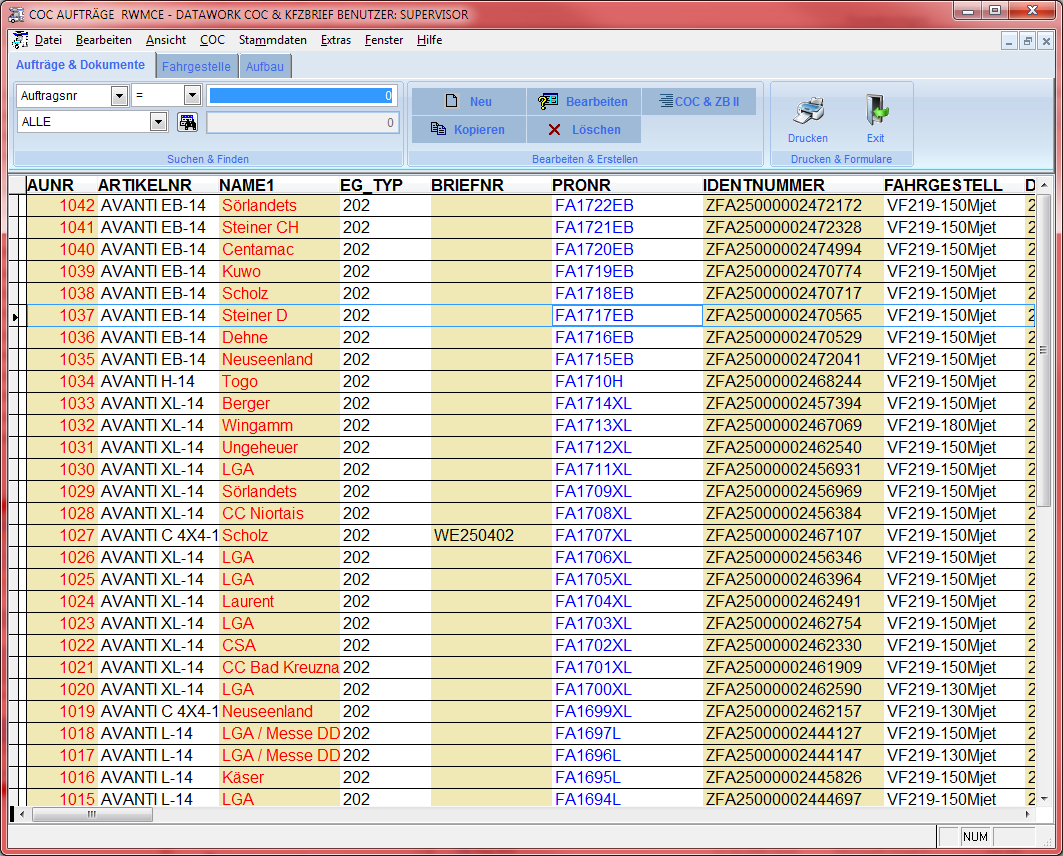Click the FA1719EB PRONR cell
Viewport: 1063px width, 856px height.
627,271
